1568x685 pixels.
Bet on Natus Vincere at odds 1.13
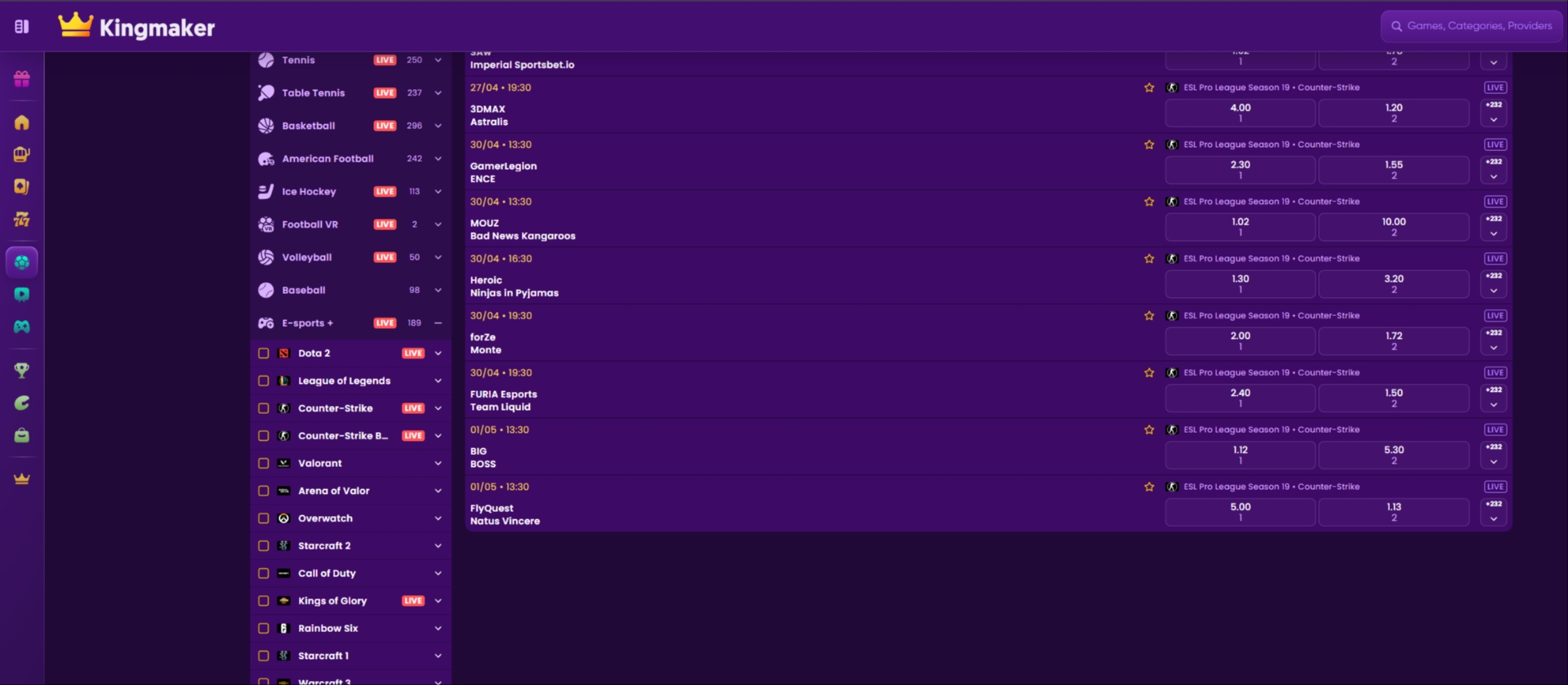[1394, 512]
